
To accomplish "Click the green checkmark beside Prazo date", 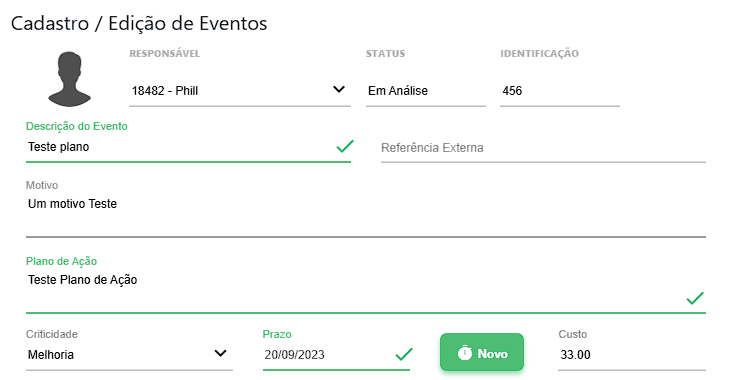I will pyautogui.click(x=404, y=354).
